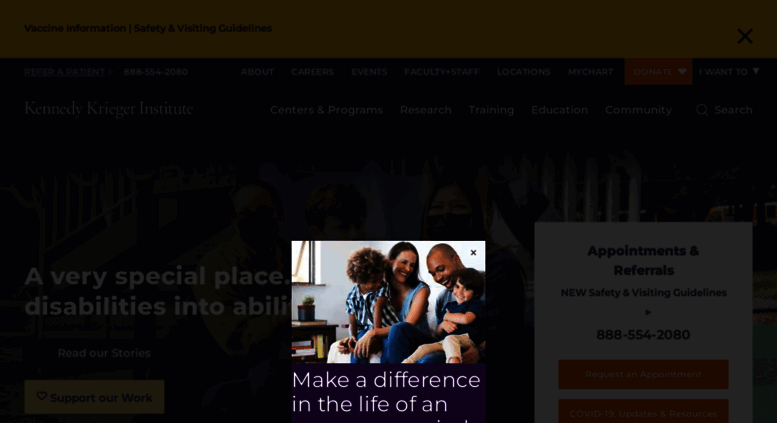Go to the Community section
Image resolution: width=777 pixels, height=423 pixels.
tap(638, 110)
